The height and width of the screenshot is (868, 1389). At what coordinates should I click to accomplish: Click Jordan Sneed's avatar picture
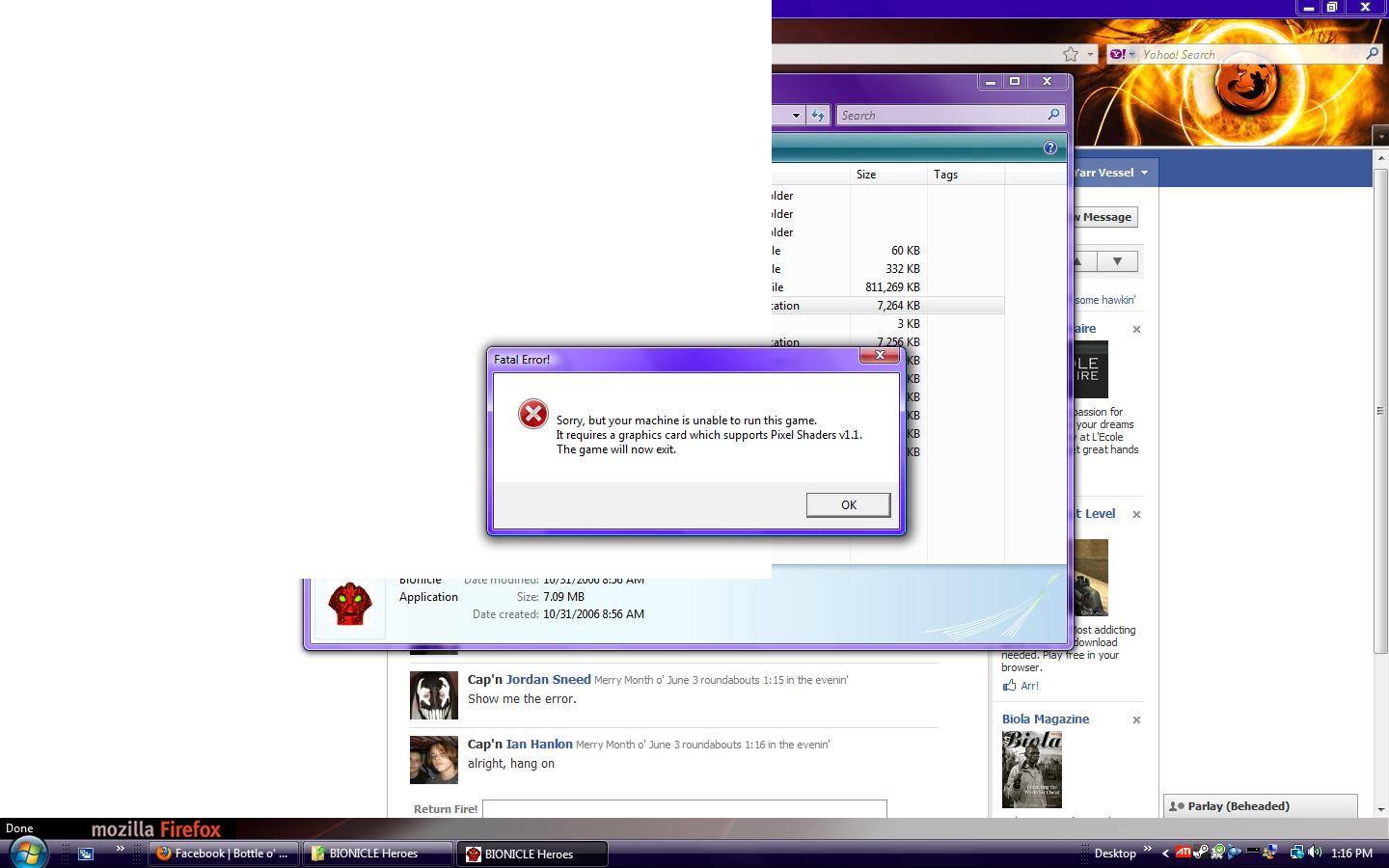[x=434, y=695]
